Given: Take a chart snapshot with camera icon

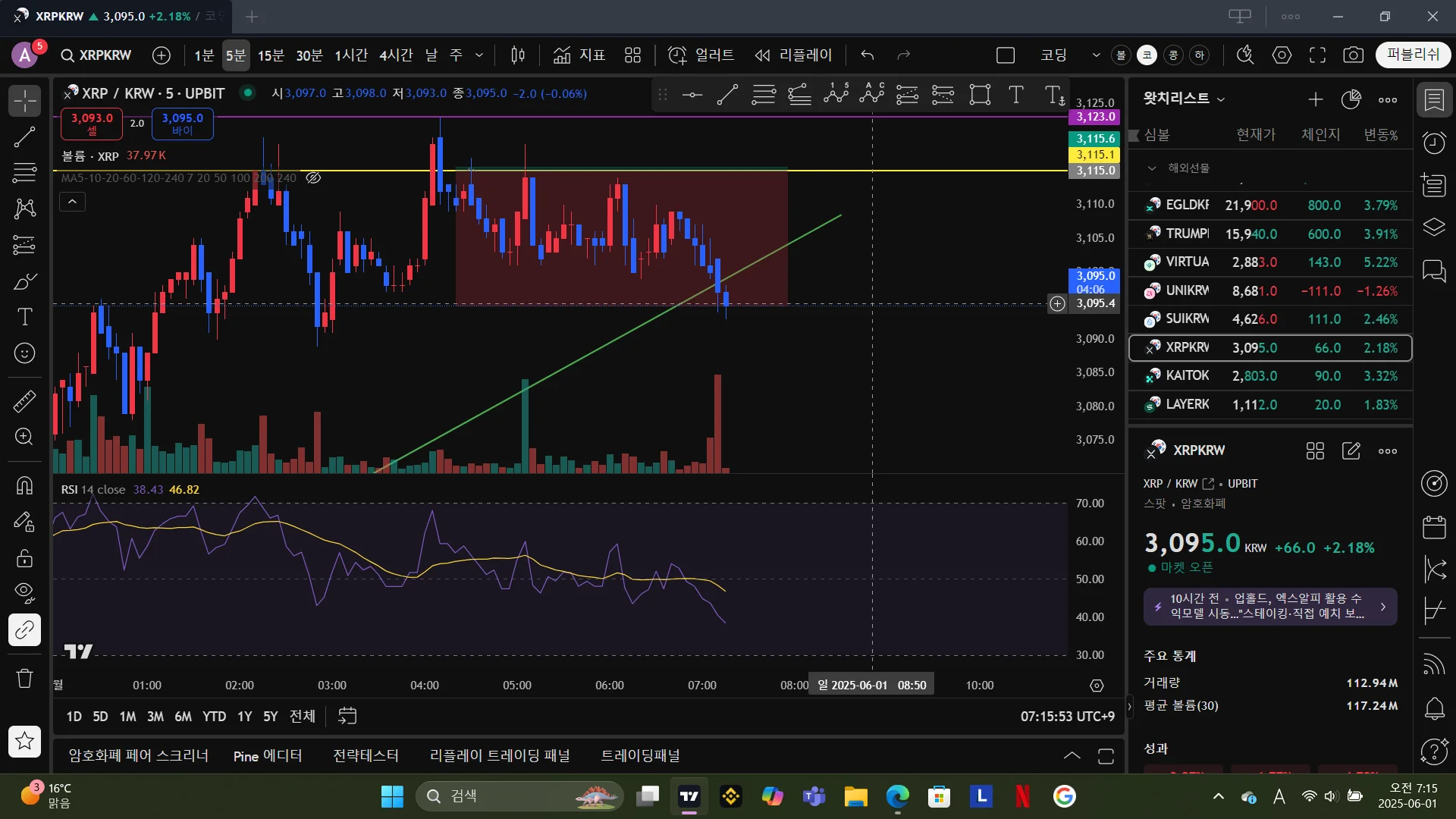Looking at the screenshot, I should click(x=1353, y=55).
